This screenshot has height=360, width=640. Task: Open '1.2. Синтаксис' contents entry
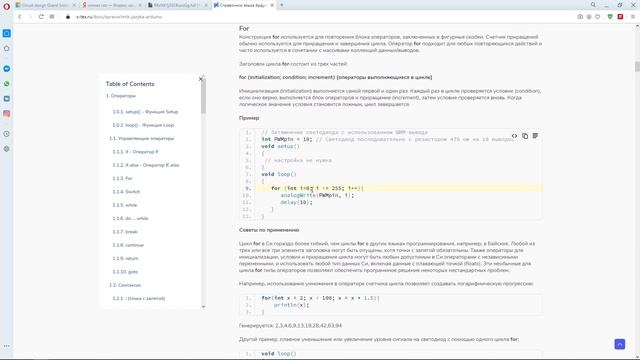(x=125, y=285)
